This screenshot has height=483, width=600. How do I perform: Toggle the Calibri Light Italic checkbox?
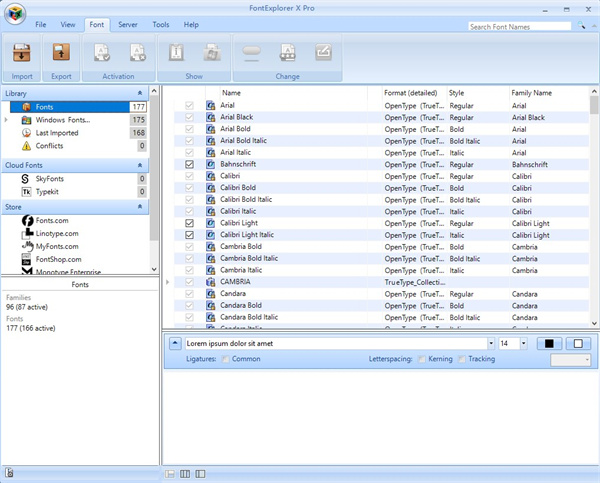(190, 235)
